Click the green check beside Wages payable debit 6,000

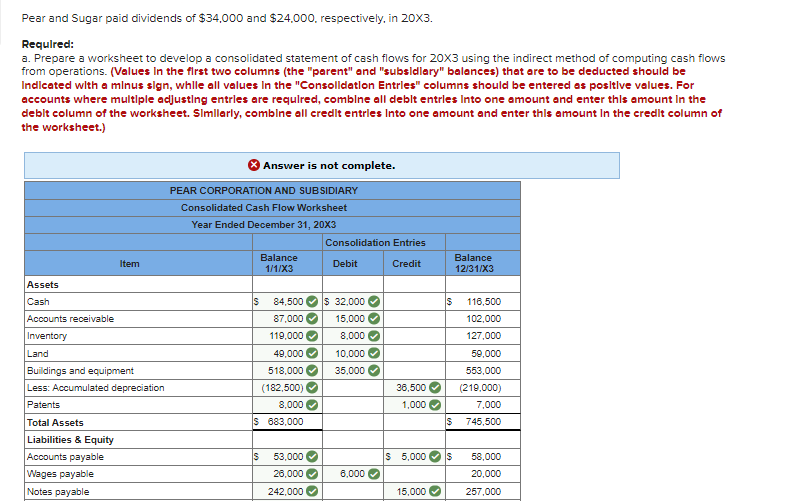tap(374, 474)
